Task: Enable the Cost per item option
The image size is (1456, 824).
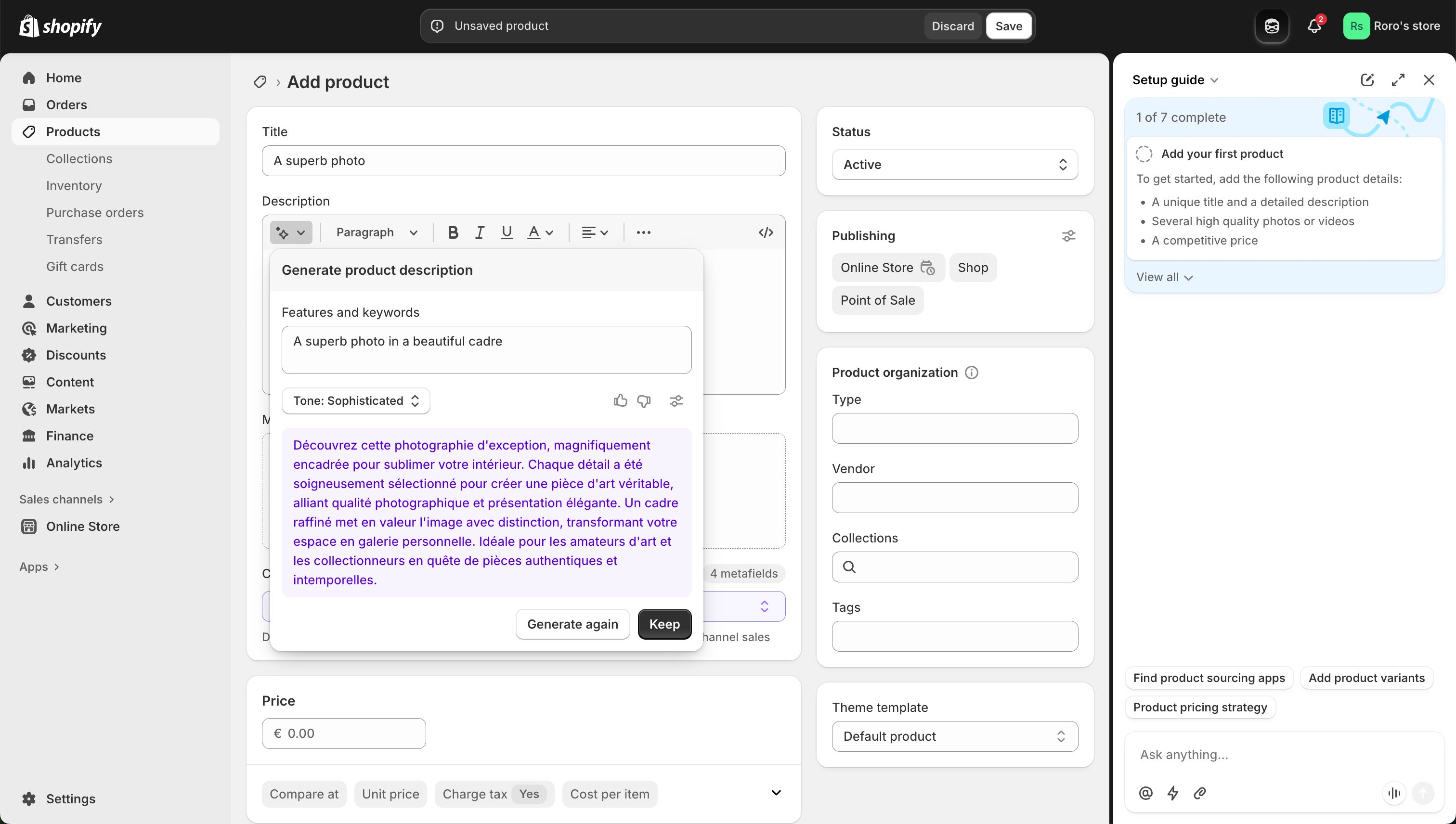Action: point(609,794)
